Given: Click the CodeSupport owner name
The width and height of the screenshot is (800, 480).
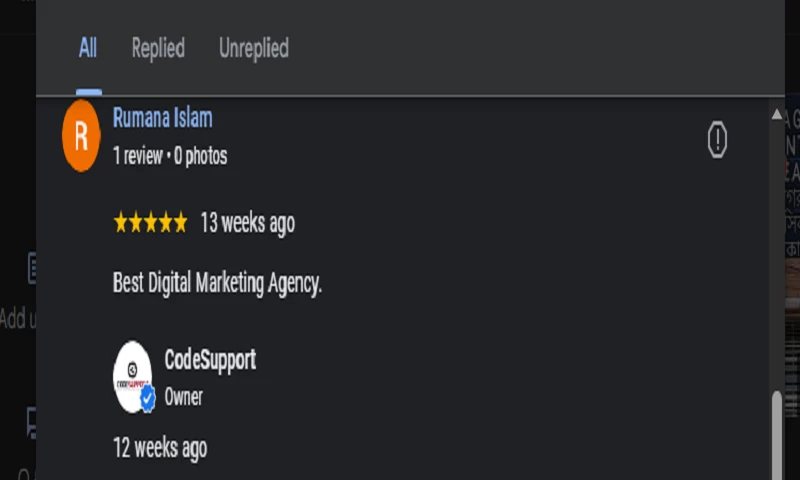Looking at the screenshot, I should coord(210,360).
